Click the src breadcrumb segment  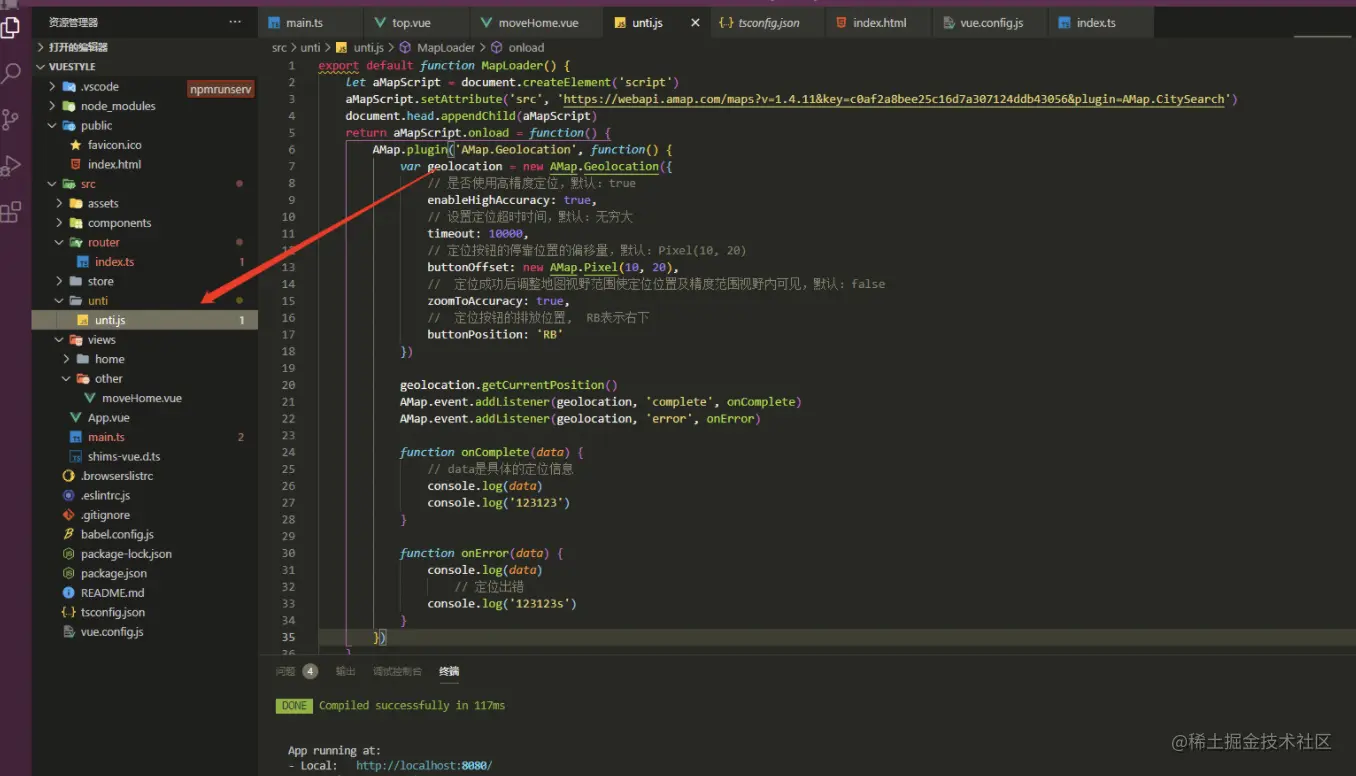(279, 47)
